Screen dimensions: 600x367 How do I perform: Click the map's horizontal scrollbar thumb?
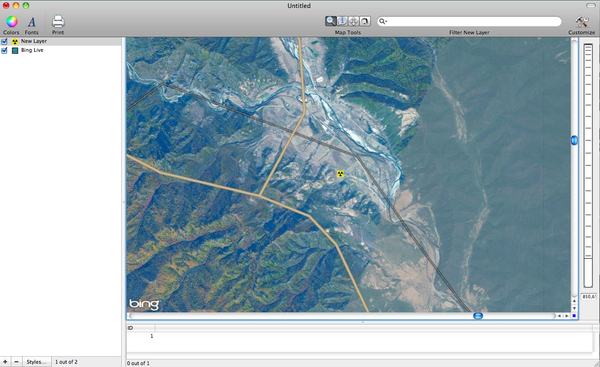478,316
